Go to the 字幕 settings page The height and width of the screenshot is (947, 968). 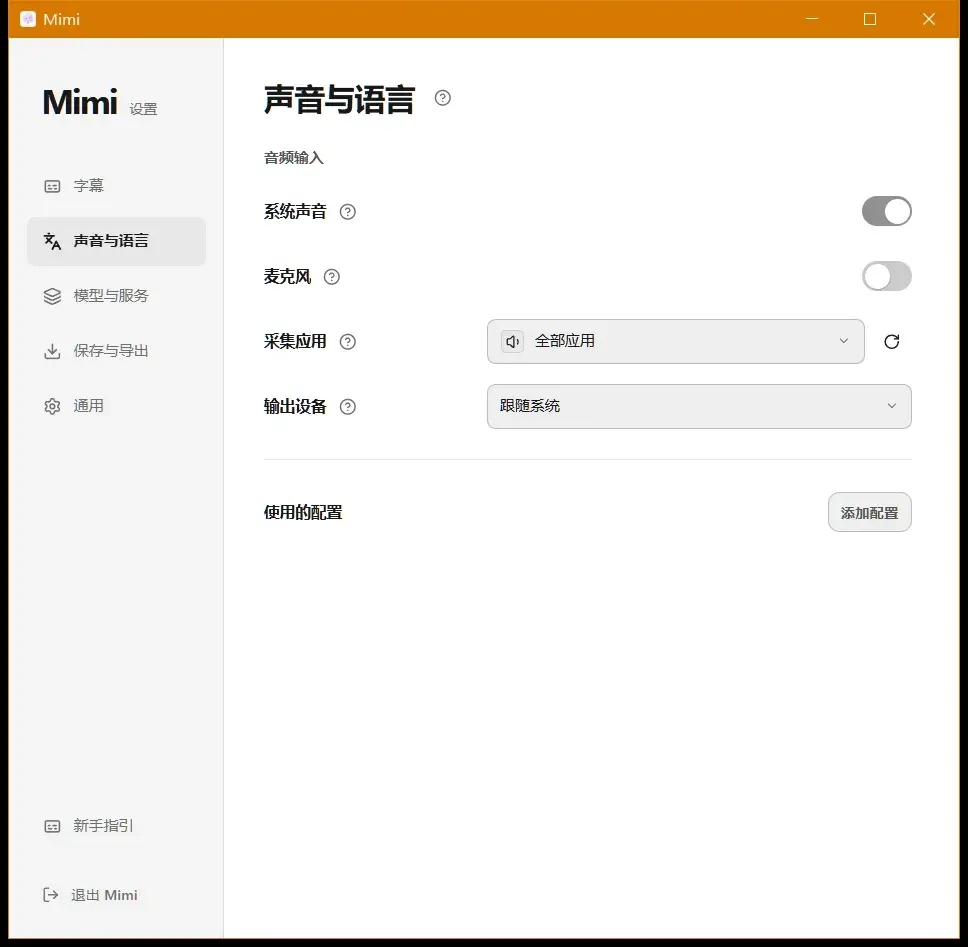click(x=116, y=186)
